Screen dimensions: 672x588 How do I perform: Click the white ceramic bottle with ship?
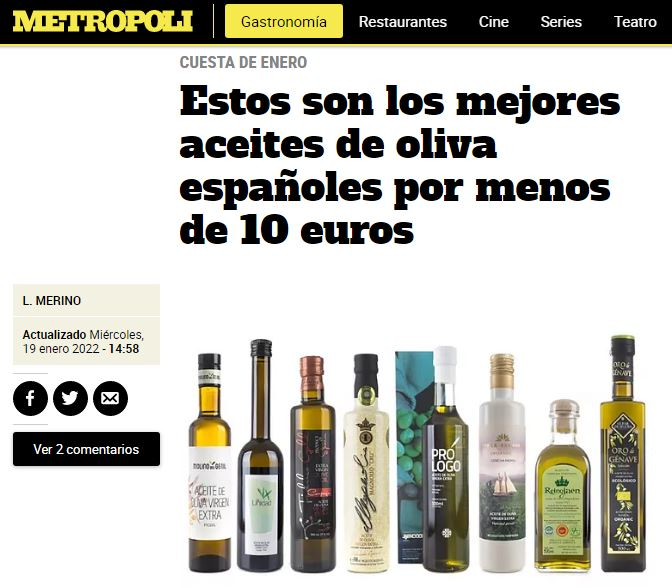tap(501, 463)
